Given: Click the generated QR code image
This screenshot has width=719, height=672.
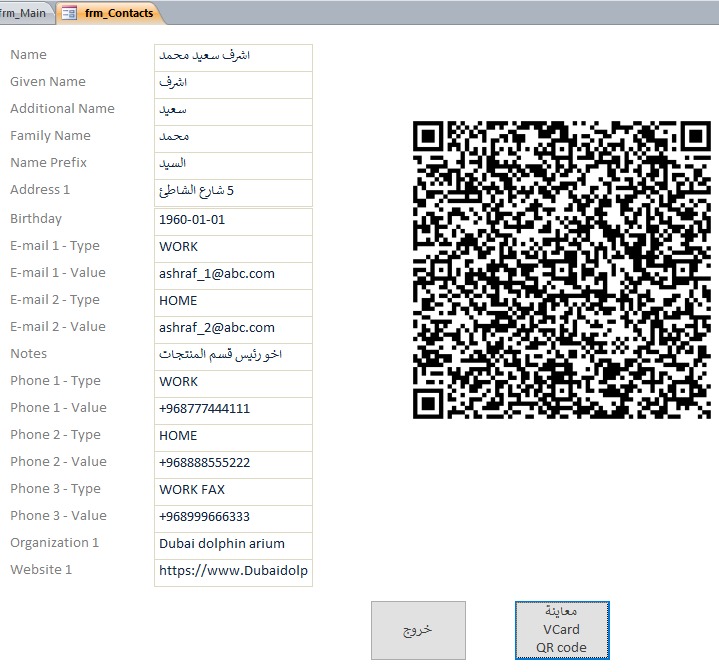Looking at the screenshot, I should pyautogui.click(x=562, y=270).
